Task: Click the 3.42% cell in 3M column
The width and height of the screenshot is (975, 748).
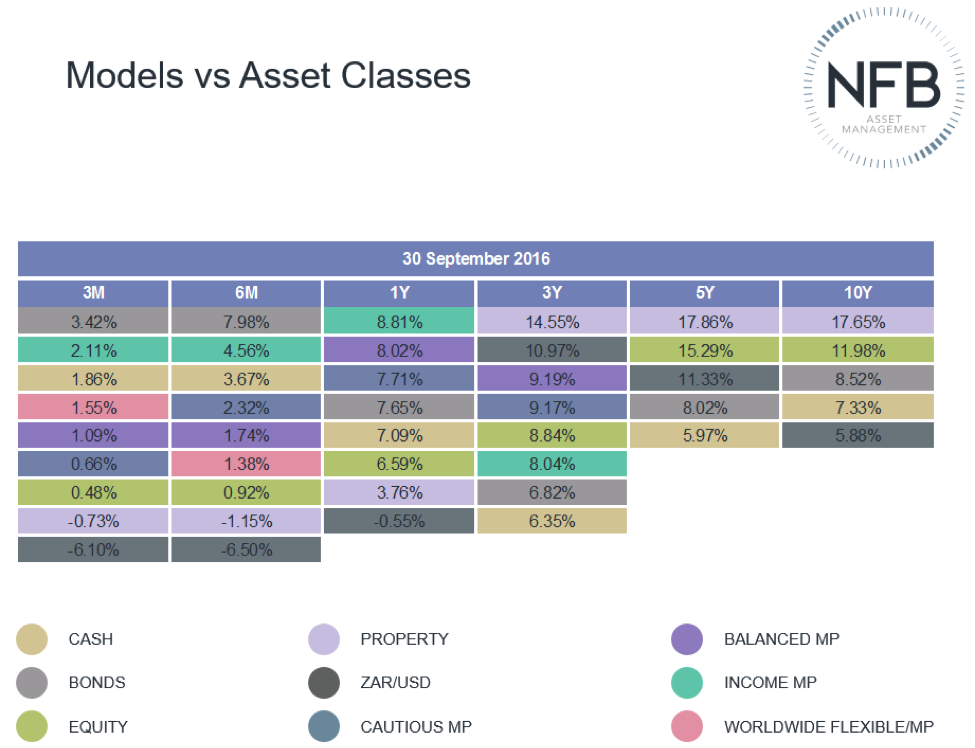Action: [x=93, y=322]
